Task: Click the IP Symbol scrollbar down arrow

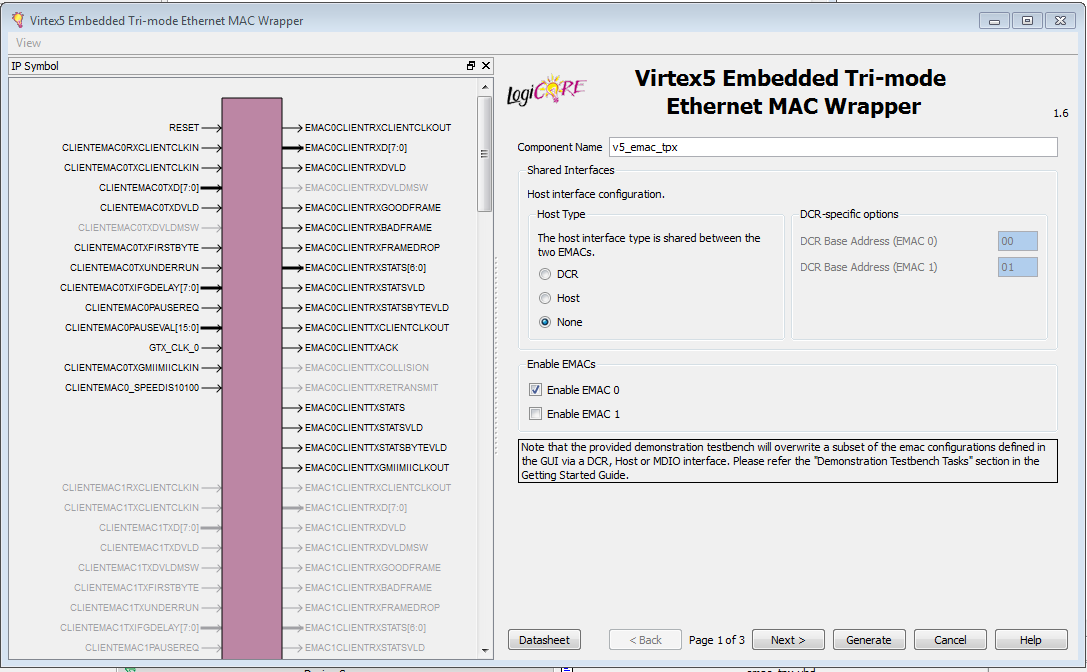Action: point(485,651)
